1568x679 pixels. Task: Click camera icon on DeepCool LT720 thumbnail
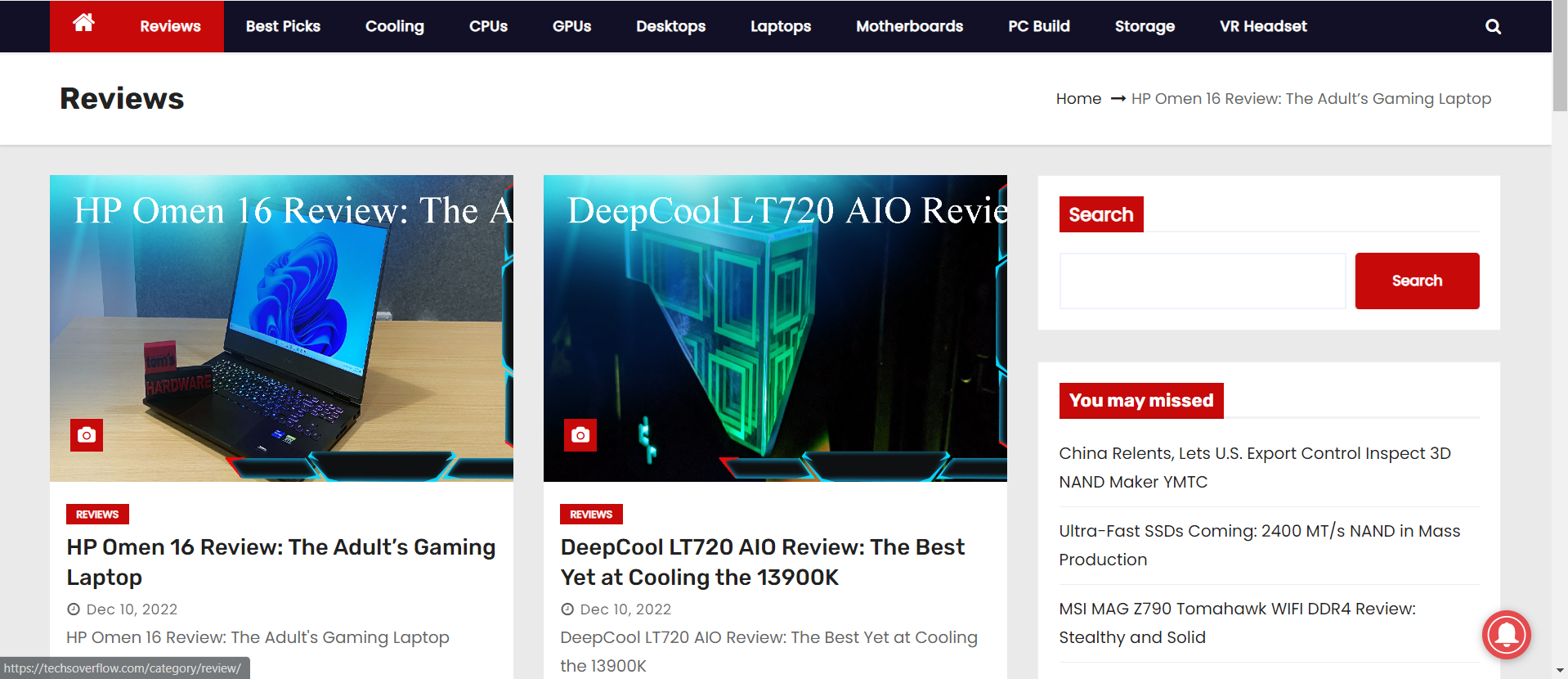coord(580,435)
